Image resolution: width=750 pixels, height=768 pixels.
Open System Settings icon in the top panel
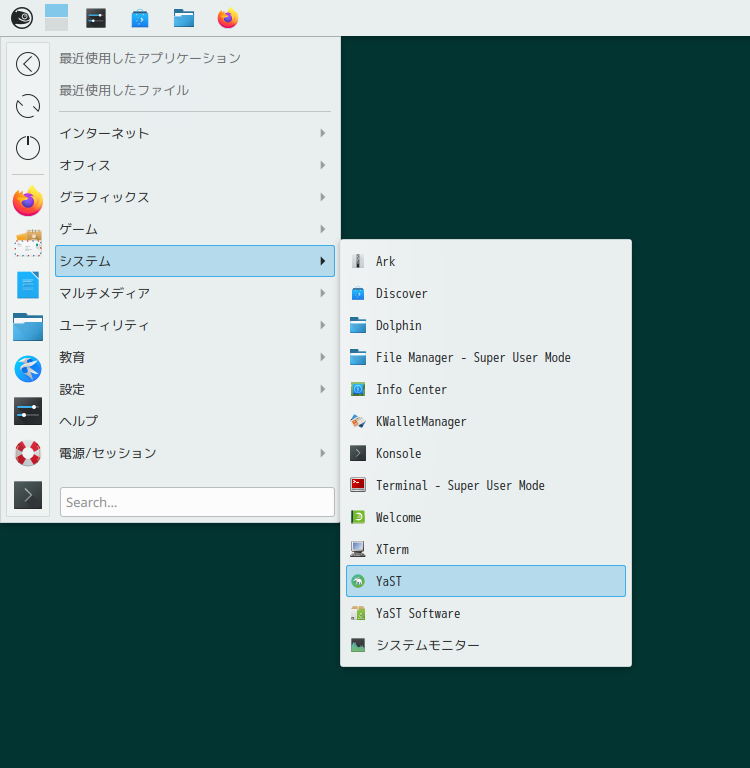pos(96,19)
